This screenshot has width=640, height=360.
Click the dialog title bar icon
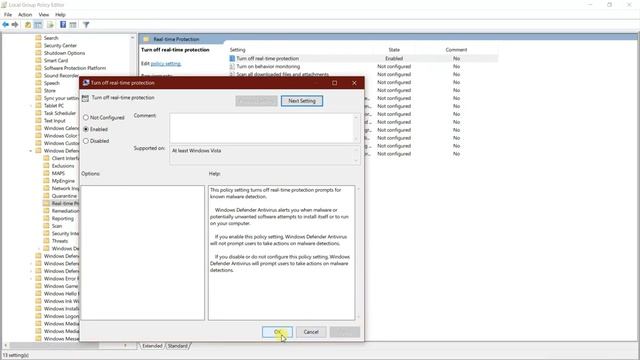[x=86, y=83]
